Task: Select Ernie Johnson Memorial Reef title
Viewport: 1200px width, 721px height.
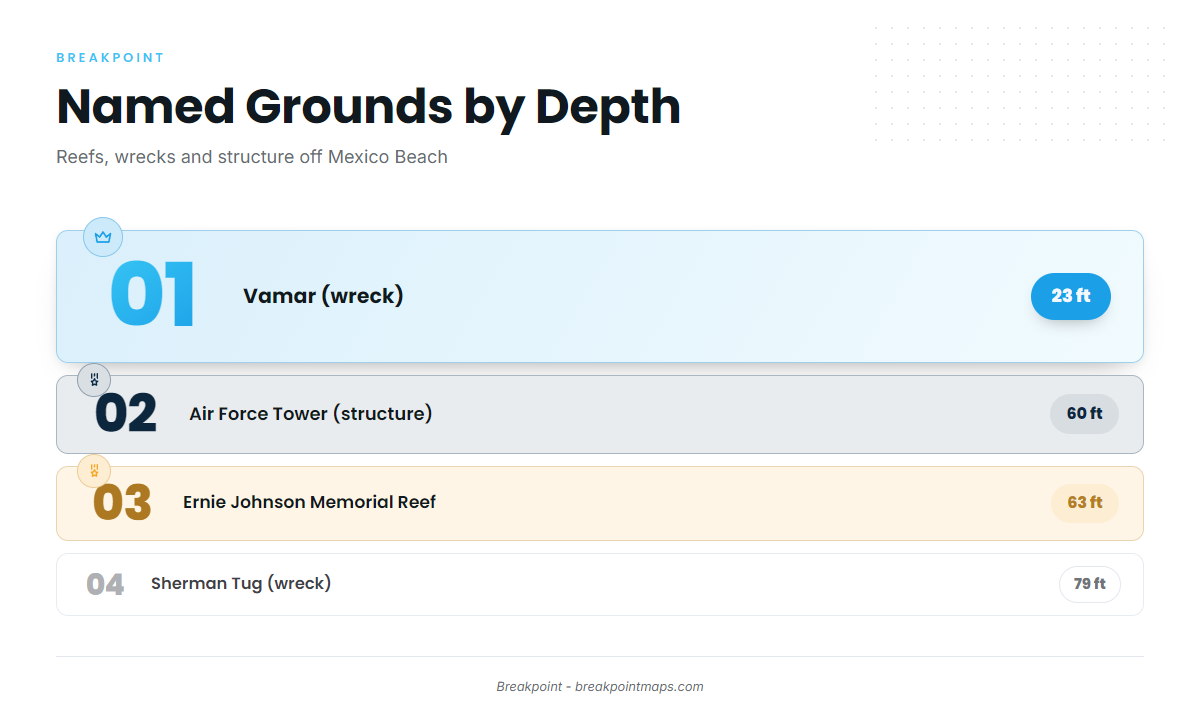Action: (310, 502)
